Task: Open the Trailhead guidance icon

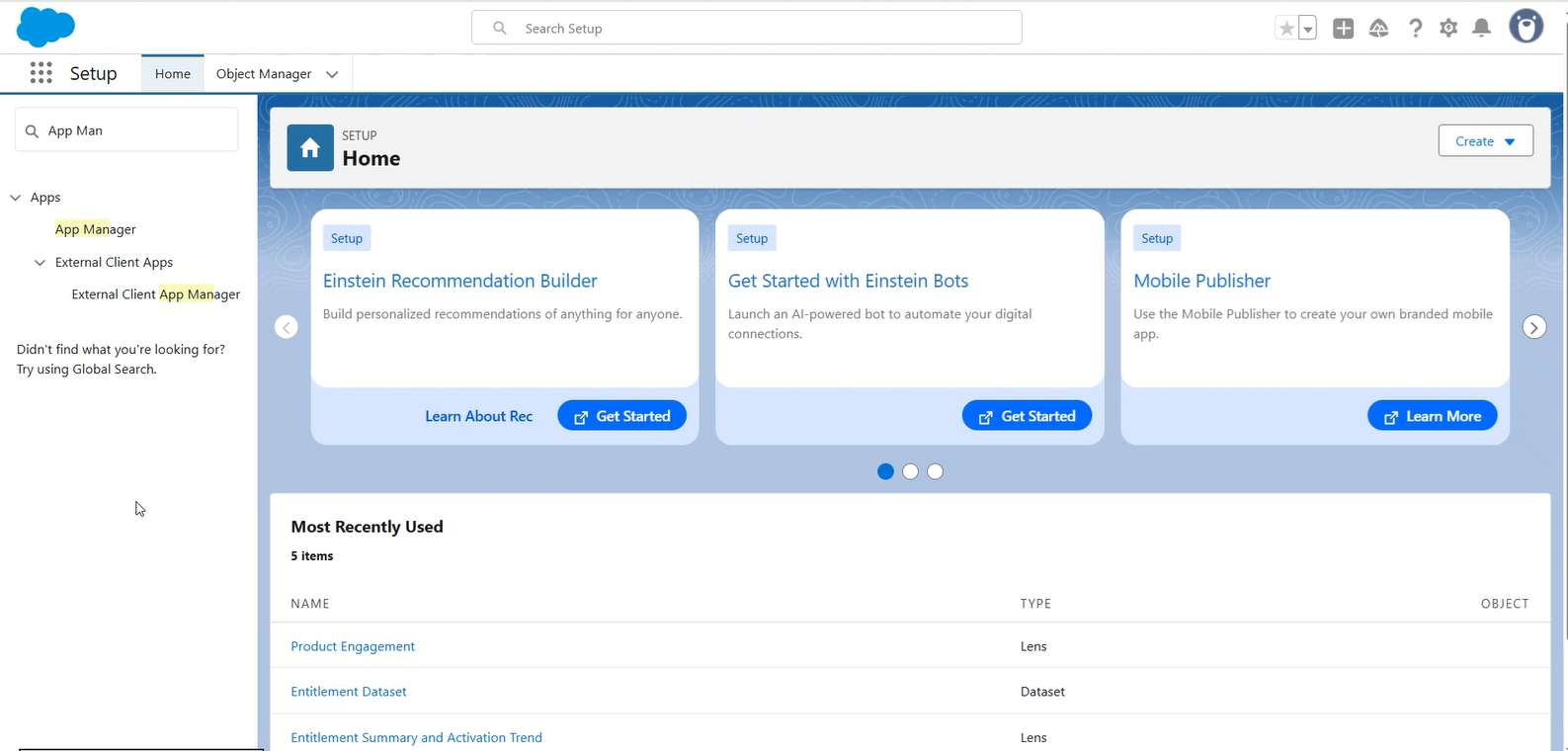Action: [1378, 29]
